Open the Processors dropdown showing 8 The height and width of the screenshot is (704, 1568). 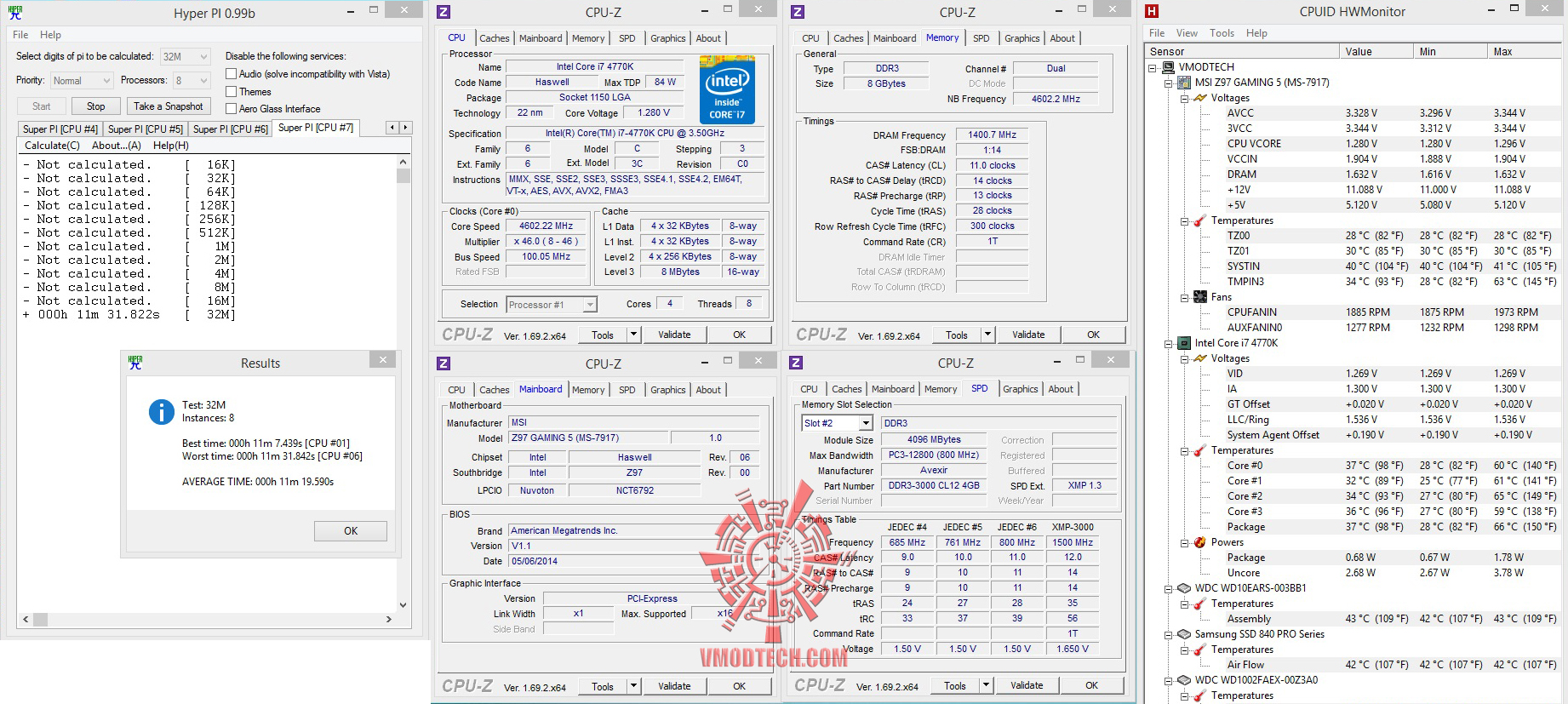192,81
